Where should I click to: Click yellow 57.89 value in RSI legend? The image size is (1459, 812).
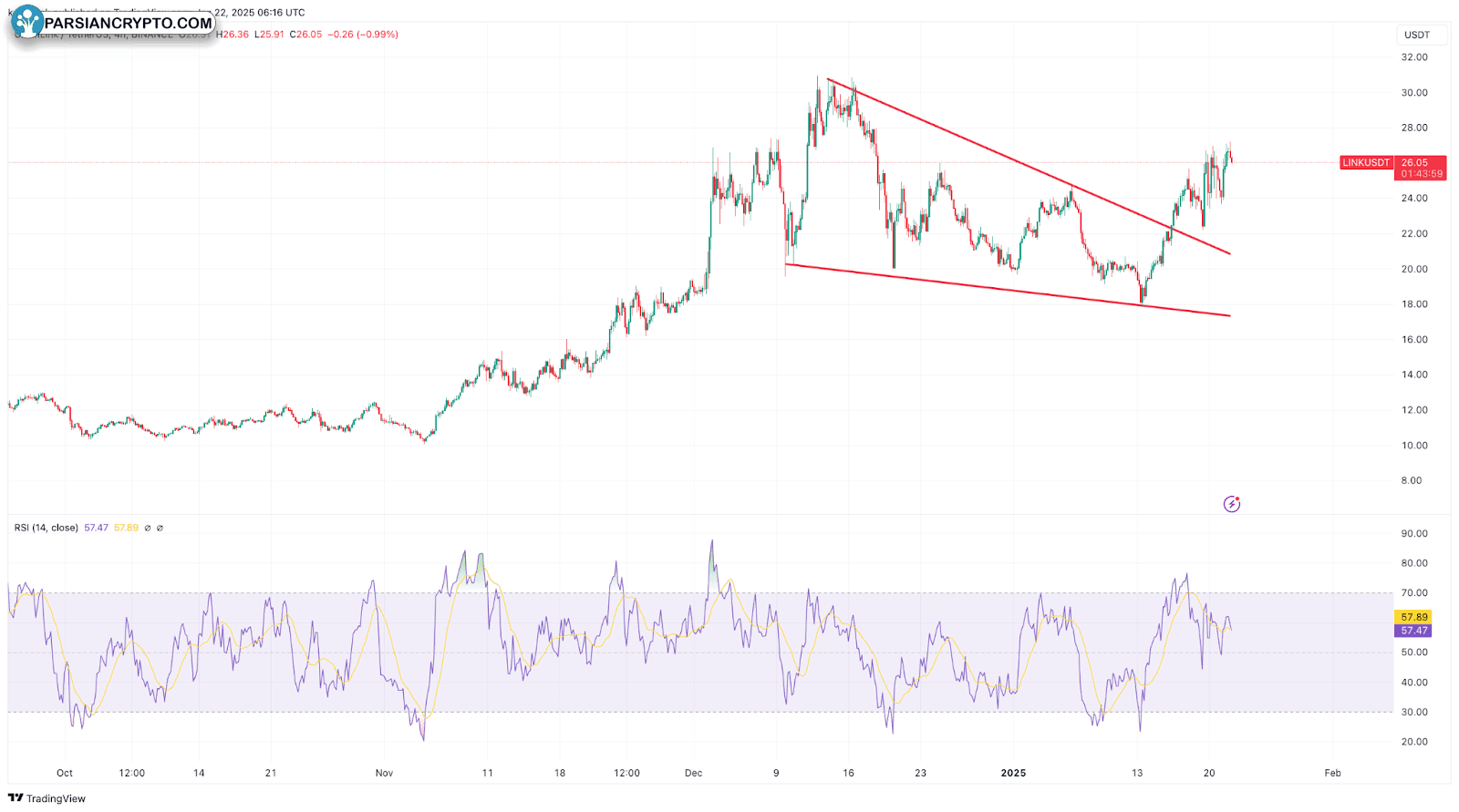(x=126, y=528)
